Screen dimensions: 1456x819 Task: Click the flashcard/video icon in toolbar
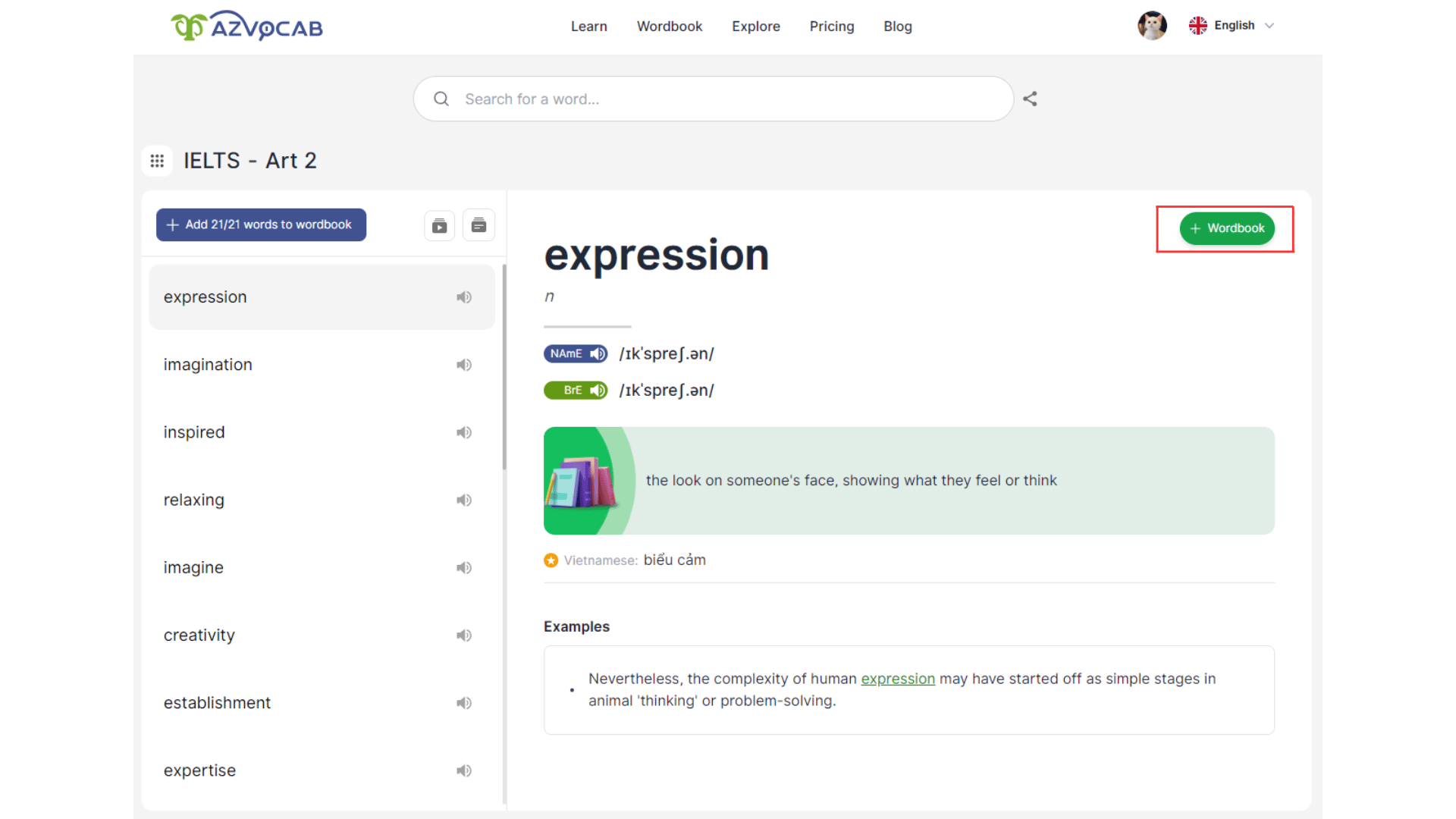pos(439,224)
